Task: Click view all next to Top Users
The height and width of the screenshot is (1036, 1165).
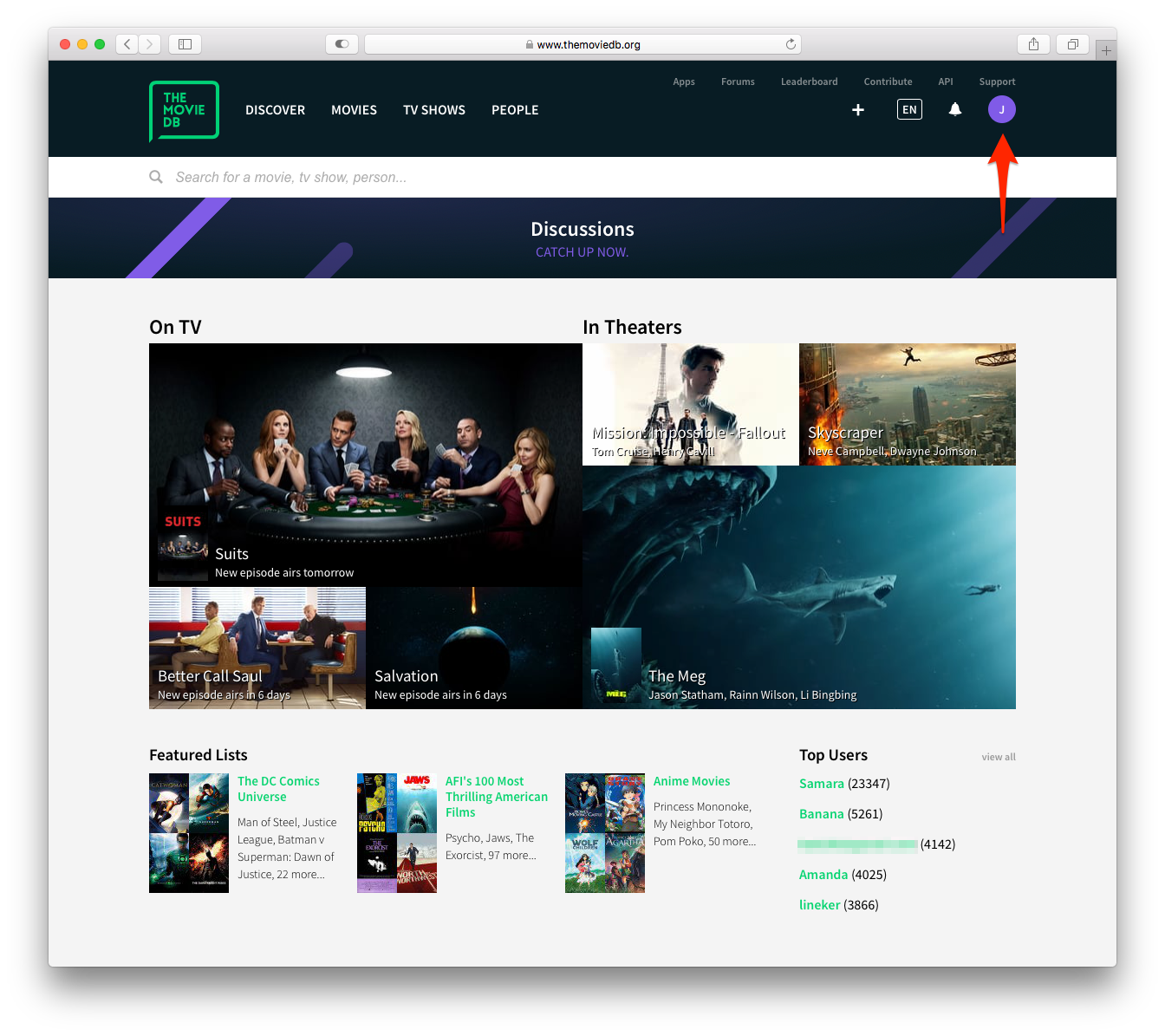Action: (998, 756)
